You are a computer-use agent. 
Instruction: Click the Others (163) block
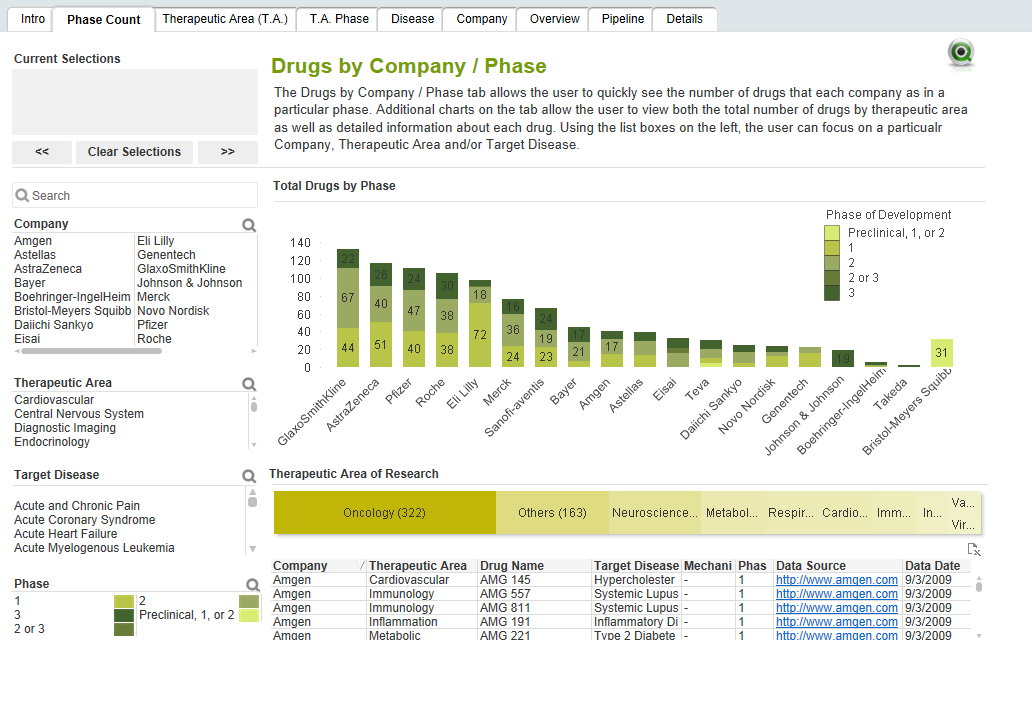click(552, 513)
